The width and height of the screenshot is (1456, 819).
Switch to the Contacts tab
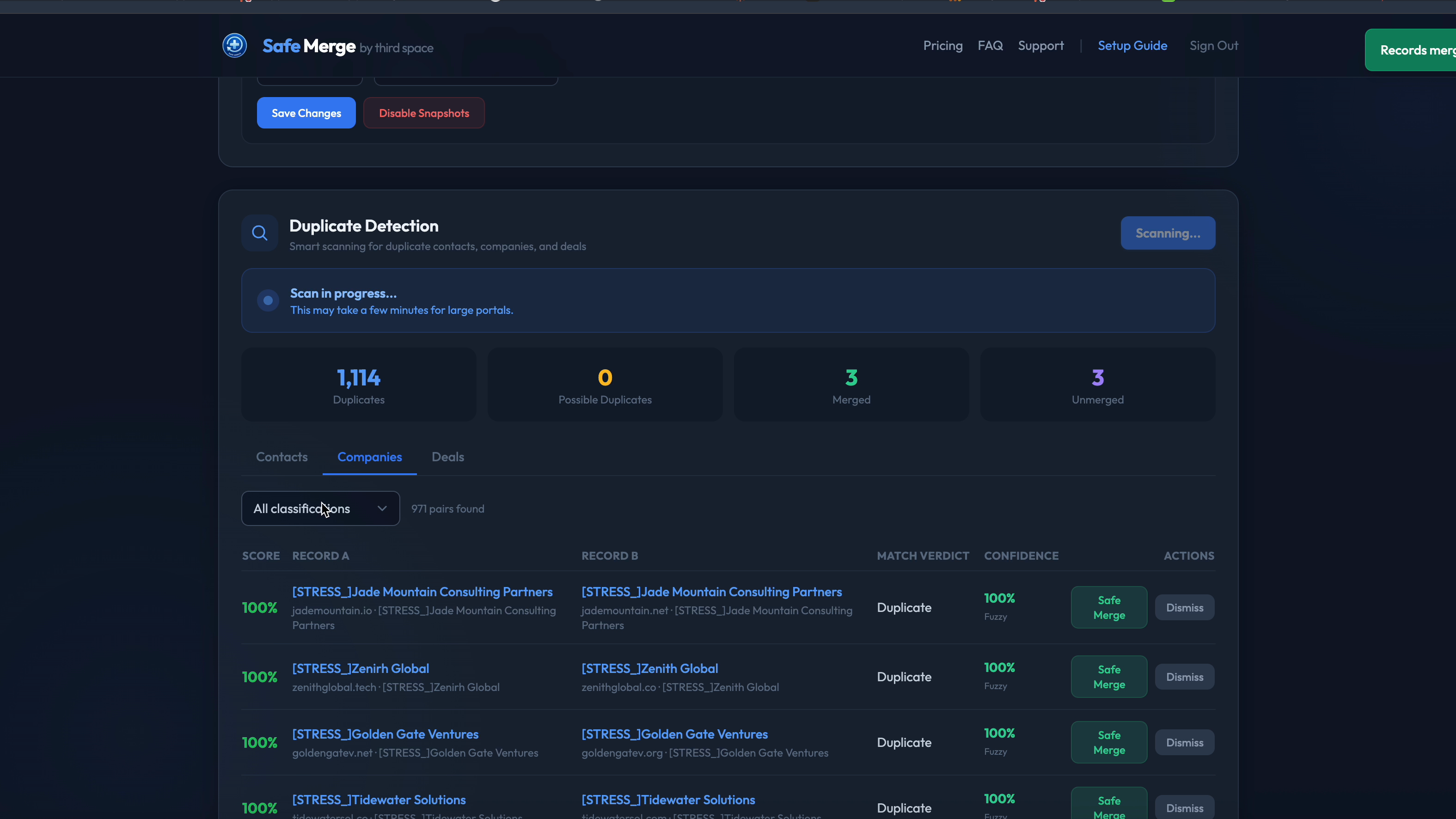pyautogui.click(x=281, y=457)
